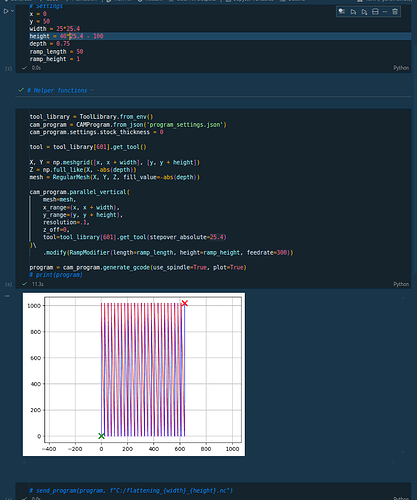Open run options chevron beside play button

click(12, 11)
